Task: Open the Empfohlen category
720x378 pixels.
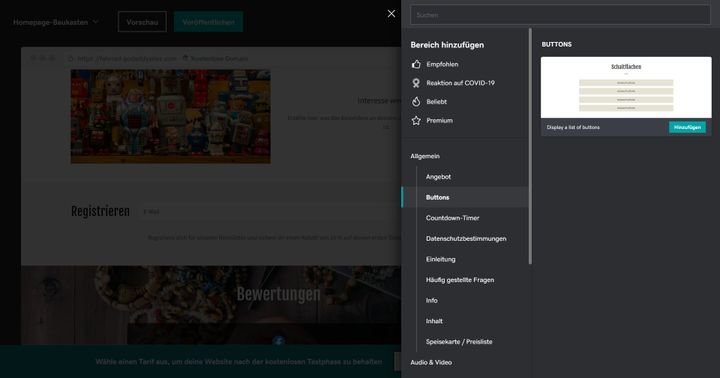Action: (x=442, y=64)
